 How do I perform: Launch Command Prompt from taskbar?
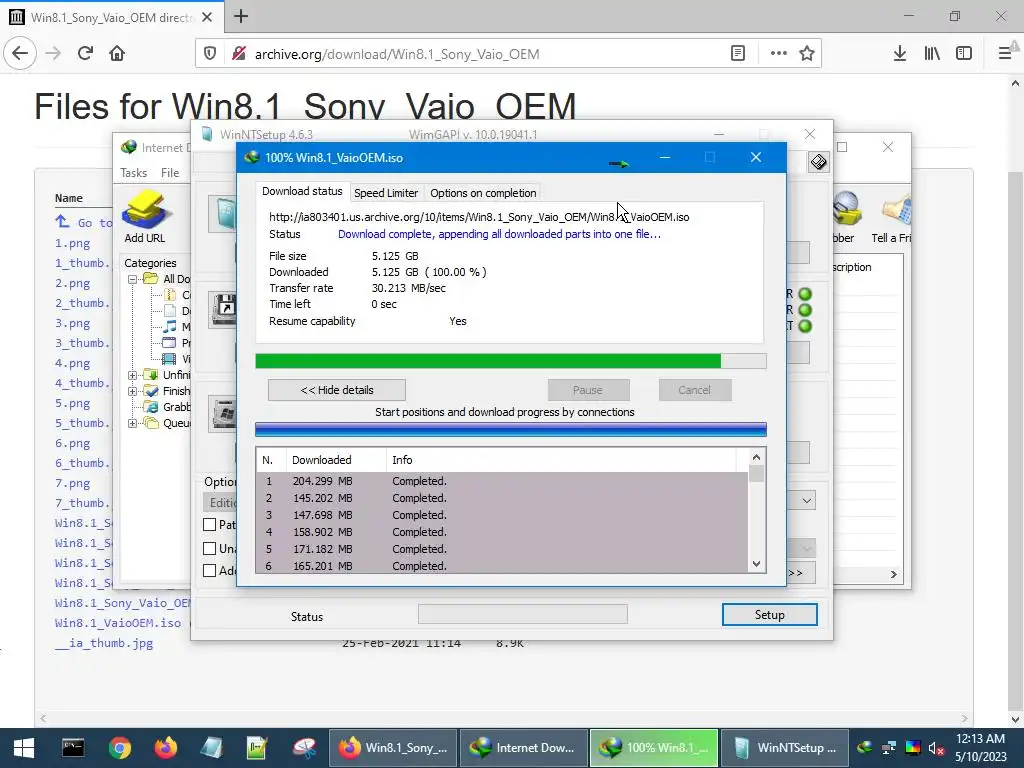(72, 748)
